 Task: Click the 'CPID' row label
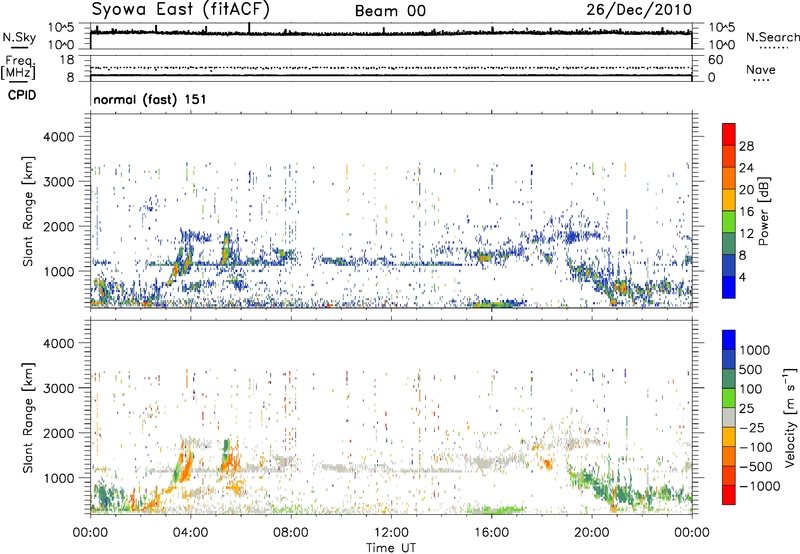(22, 95)
